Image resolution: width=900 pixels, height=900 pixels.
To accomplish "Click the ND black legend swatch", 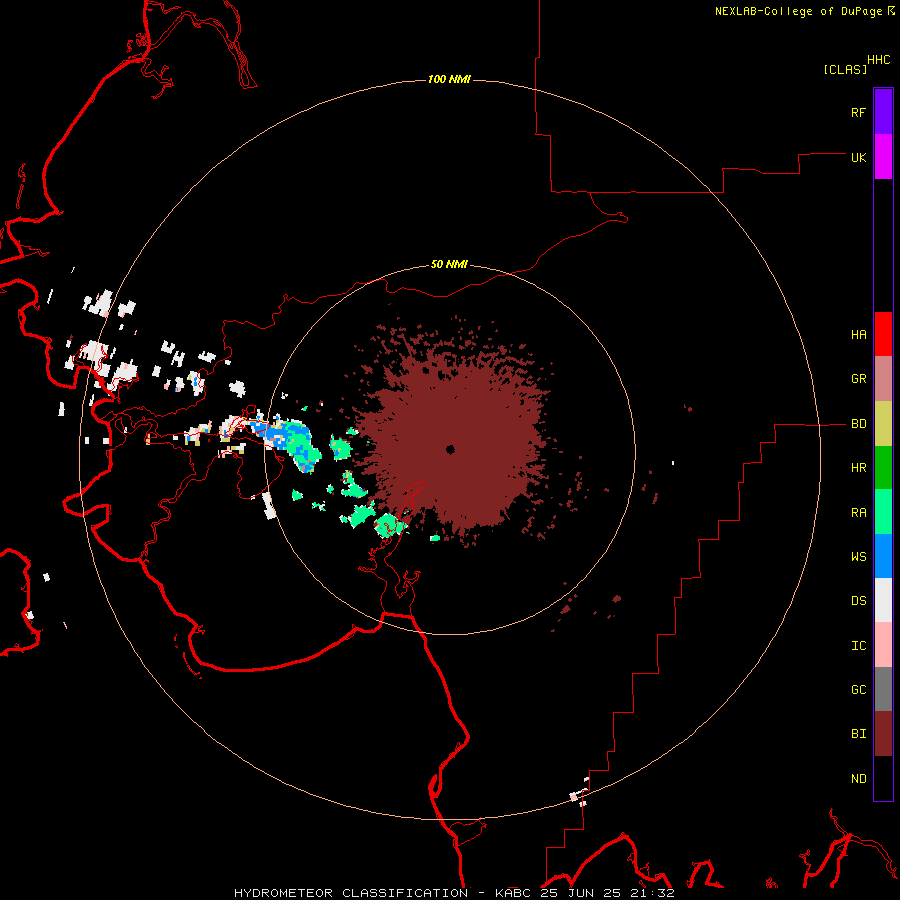I will pos(883,778).
